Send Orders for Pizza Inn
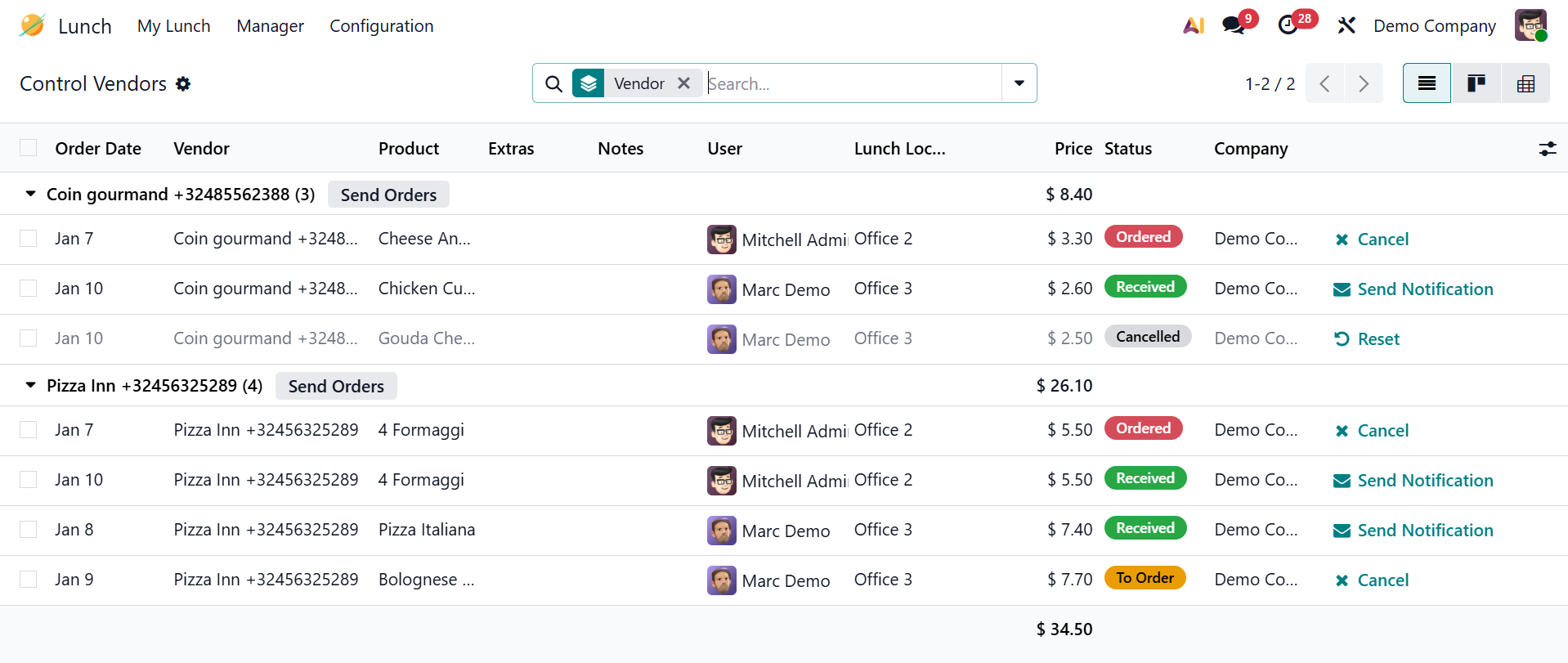Viewport: 1568px width, 663px height. pyautogui.click(x=335, y=386)
